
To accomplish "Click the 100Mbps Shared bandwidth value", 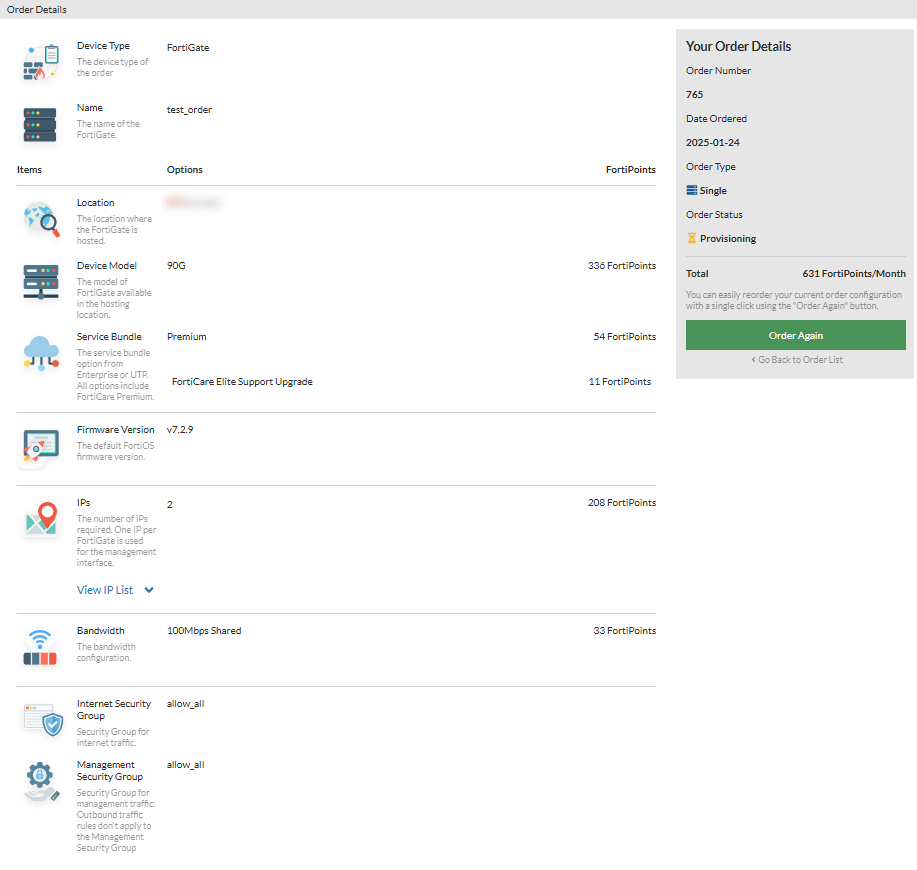I will [204, 631].
